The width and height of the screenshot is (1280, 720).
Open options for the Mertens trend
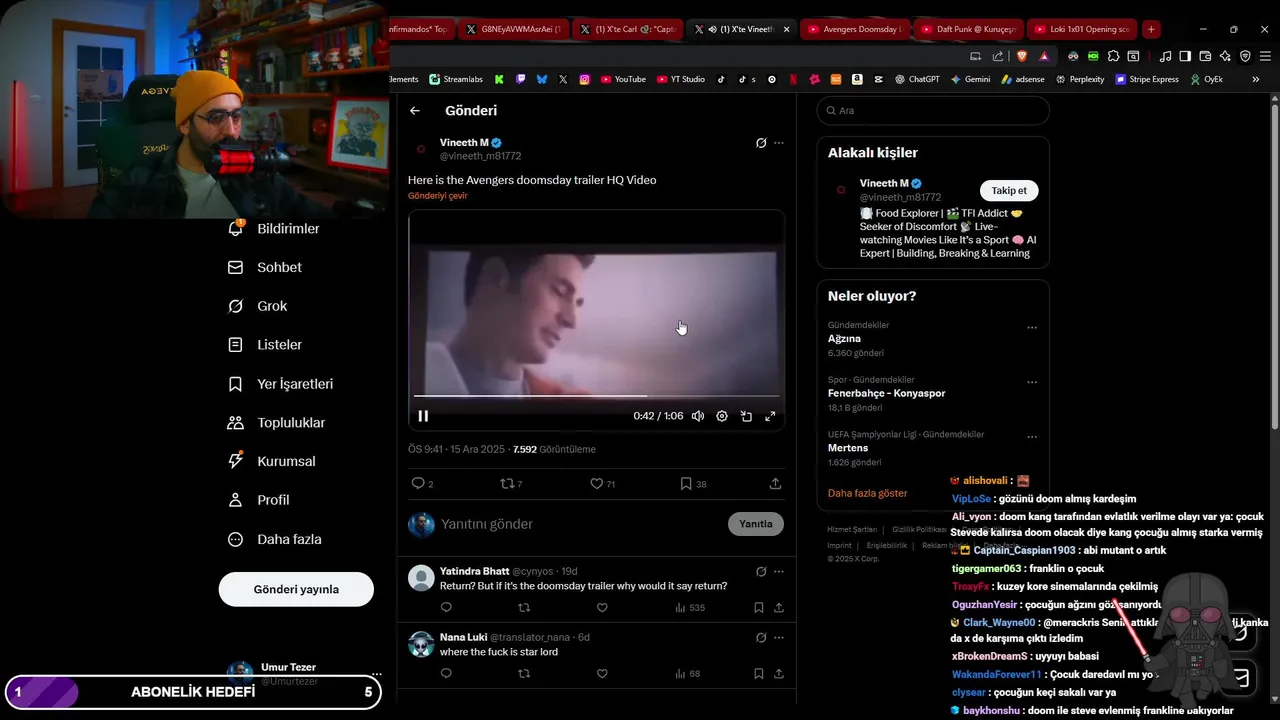click(x=1032, y=437)
